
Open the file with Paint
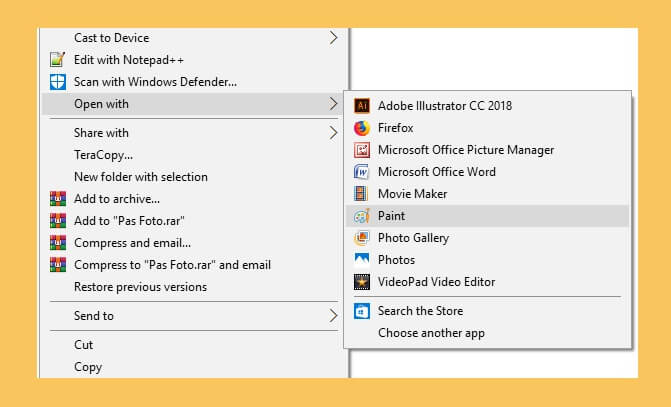coord(487,216)
